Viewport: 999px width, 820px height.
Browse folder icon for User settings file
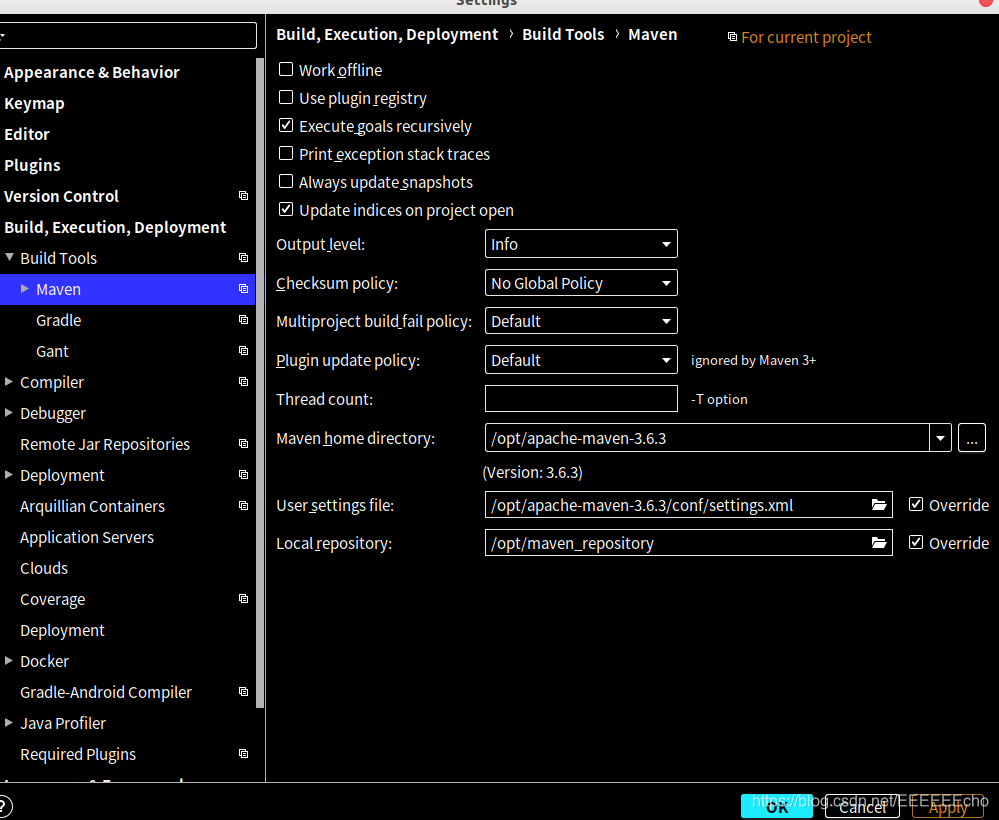[879, 505]
